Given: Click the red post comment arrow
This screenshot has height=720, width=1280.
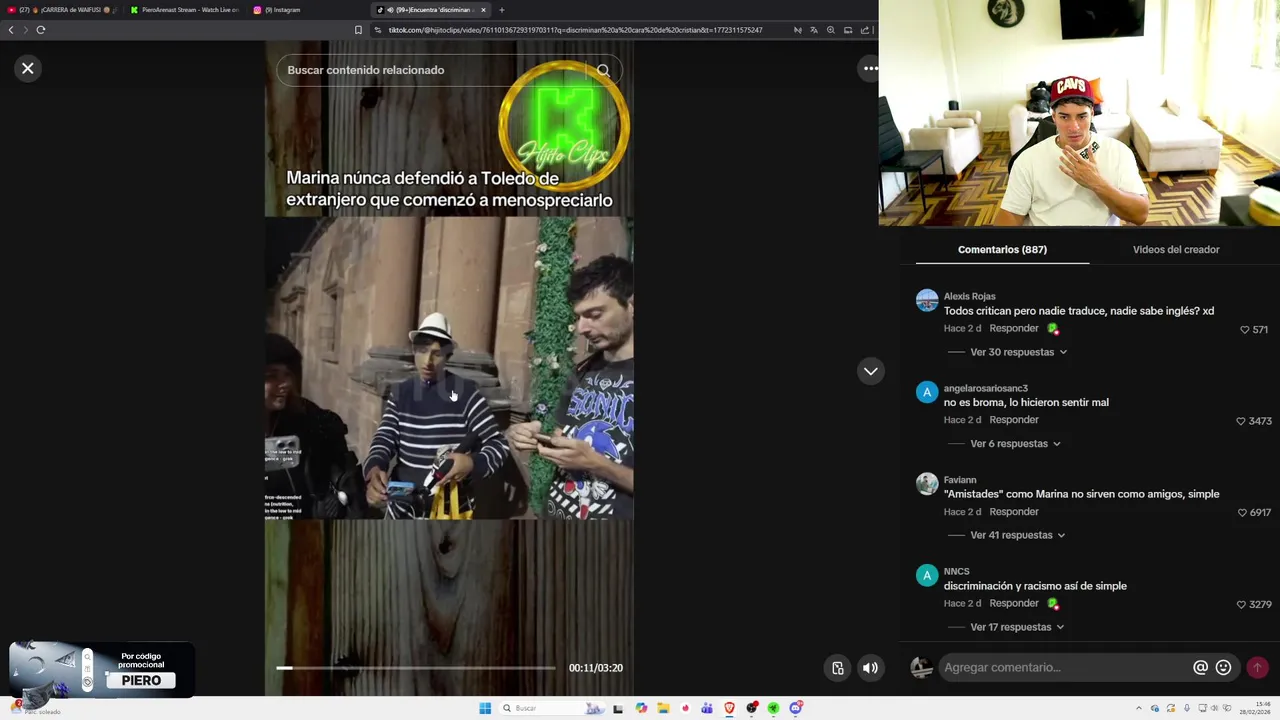Looking at the screenshot, I should 1257,667.
